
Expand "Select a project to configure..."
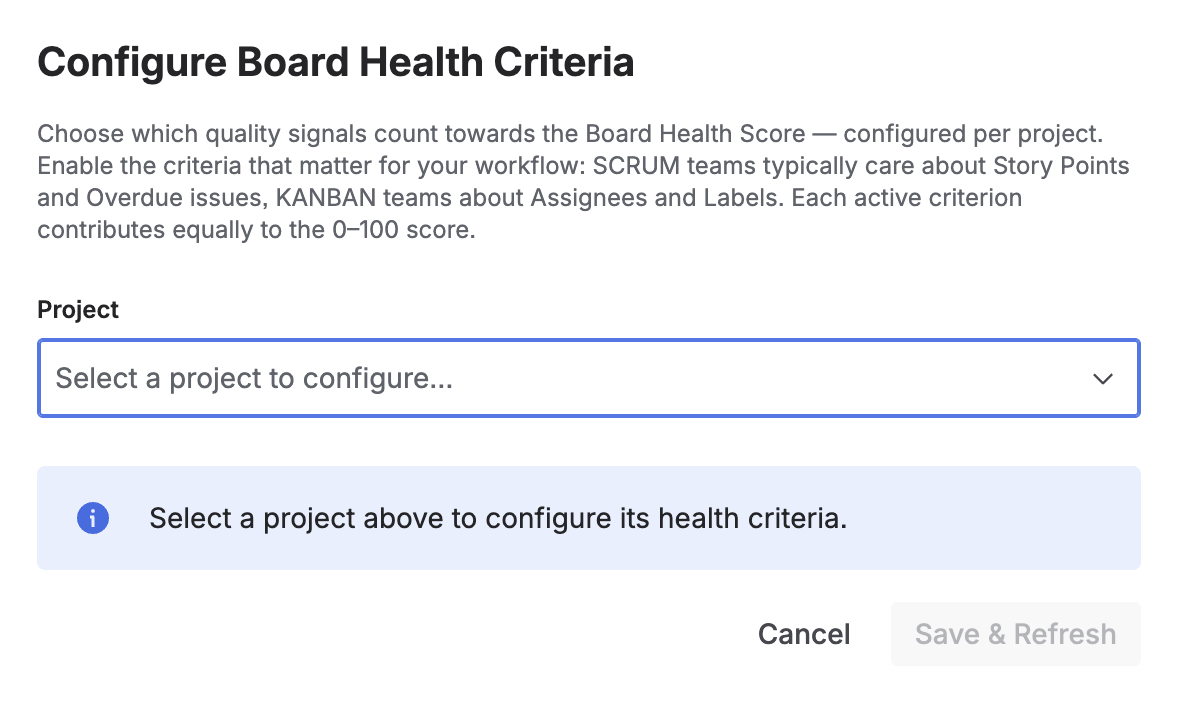588,378
